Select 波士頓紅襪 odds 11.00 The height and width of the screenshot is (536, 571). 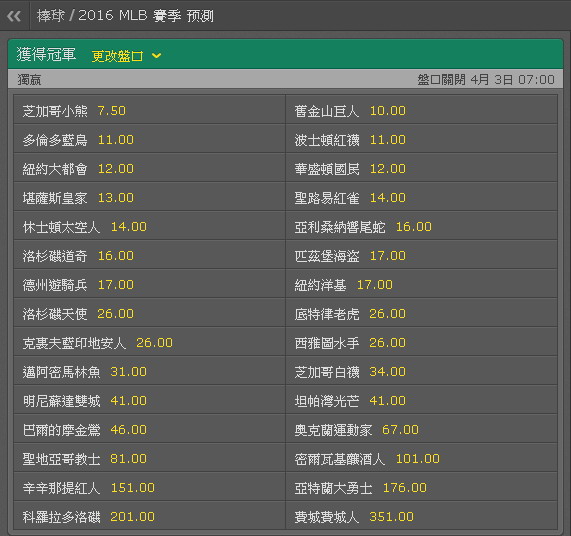pos(421,139)
